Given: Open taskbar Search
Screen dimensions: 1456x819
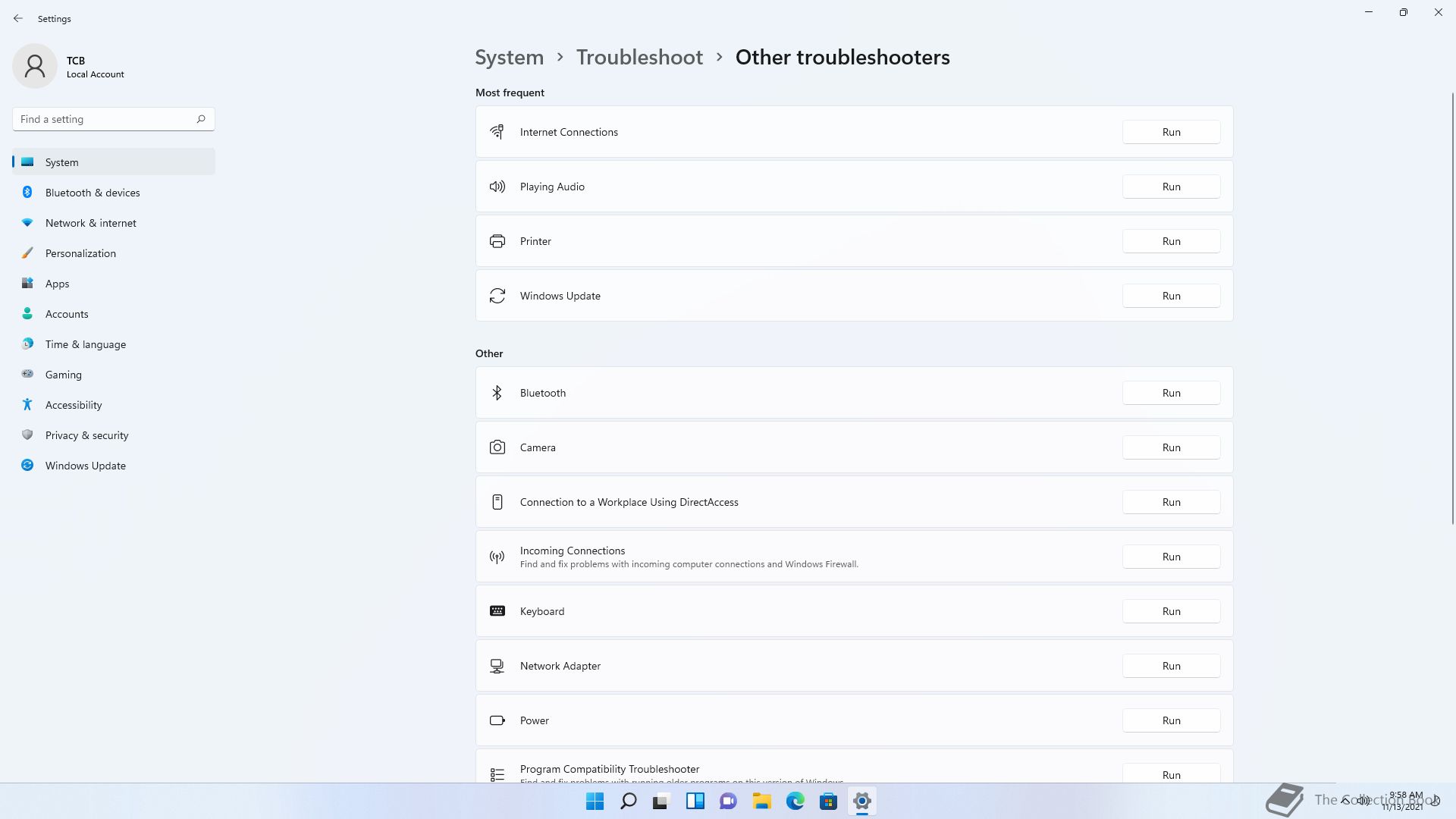Looking at the screenshot, I should tap(629, 801).
